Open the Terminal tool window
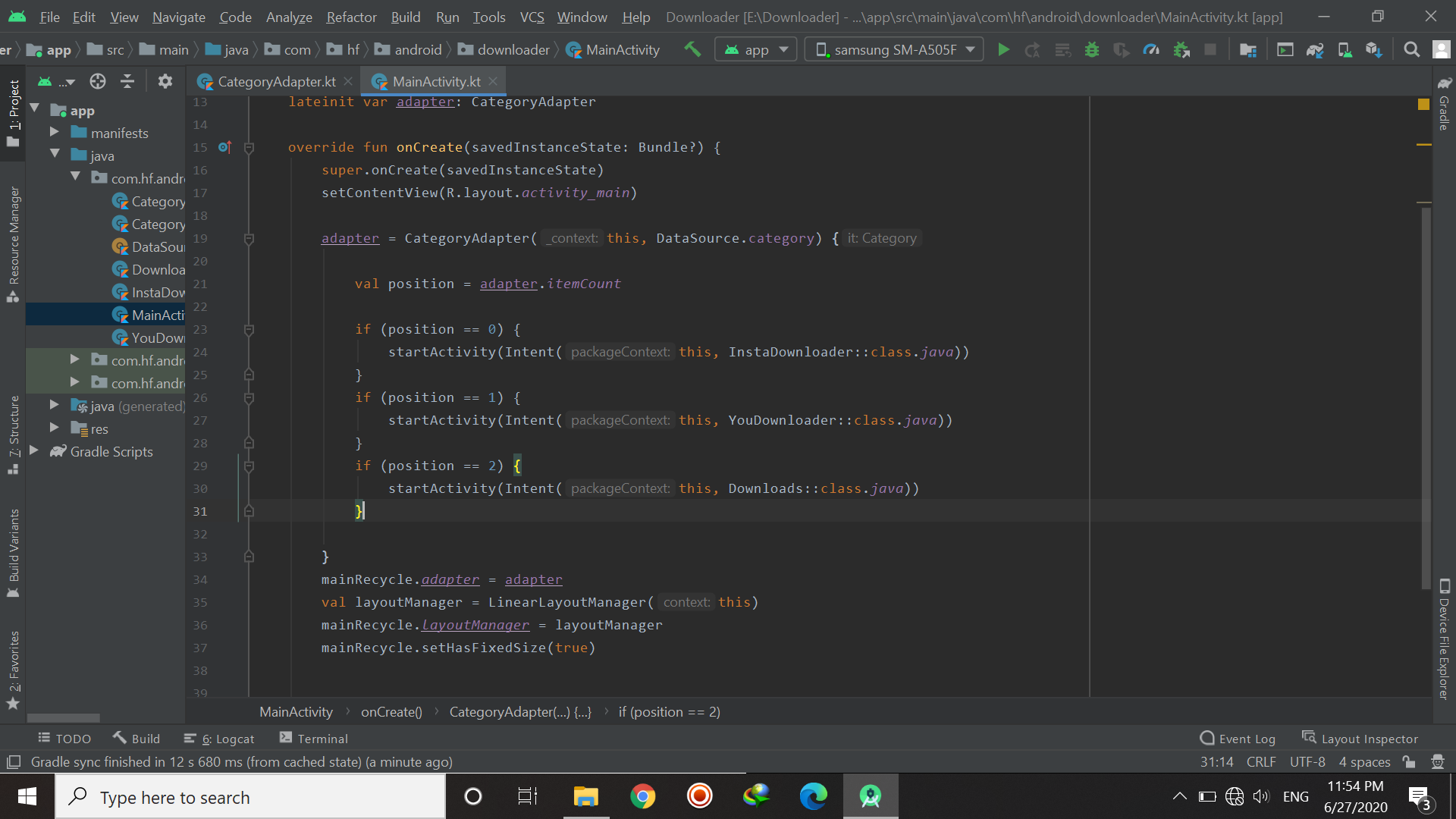This screenshot has width=1456, height=819. 314,739
